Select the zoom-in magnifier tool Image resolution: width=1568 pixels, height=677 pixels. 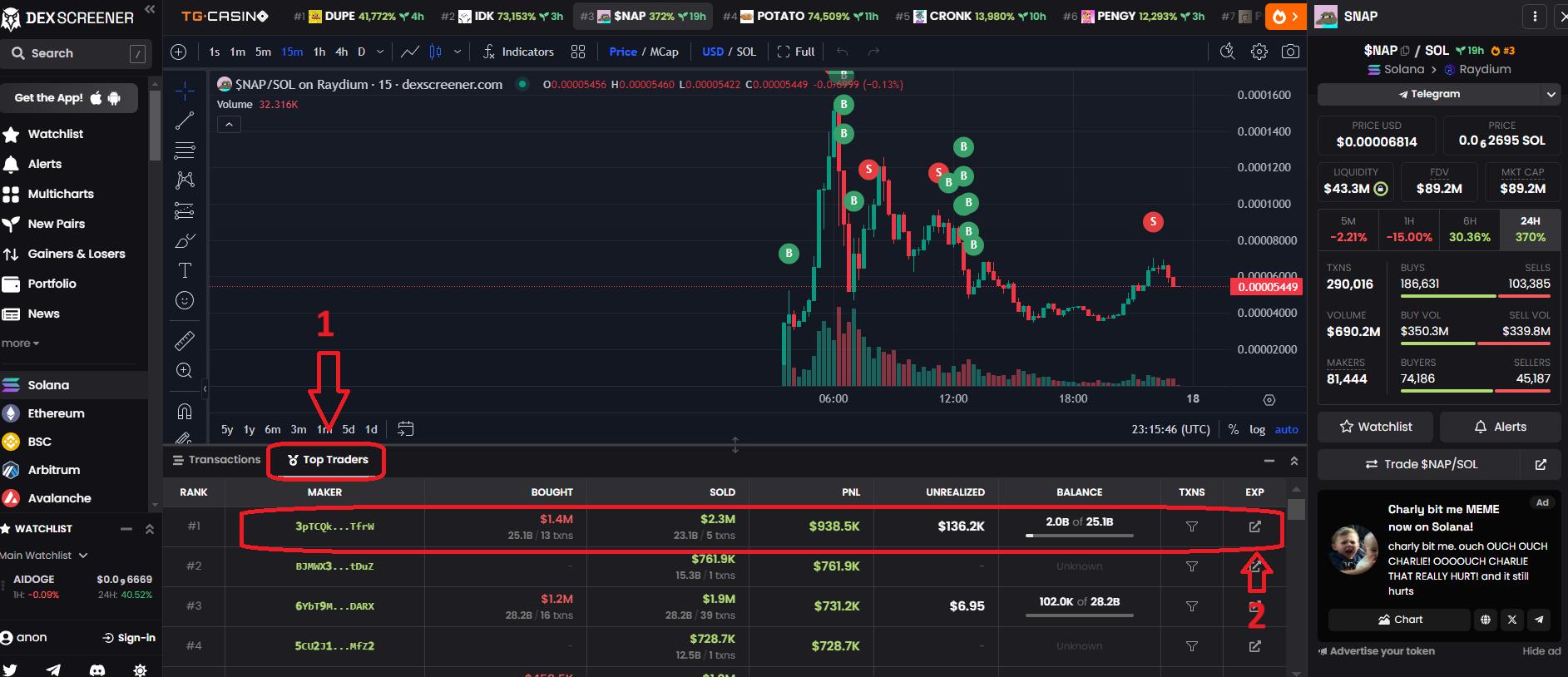(x=185, y=370)
